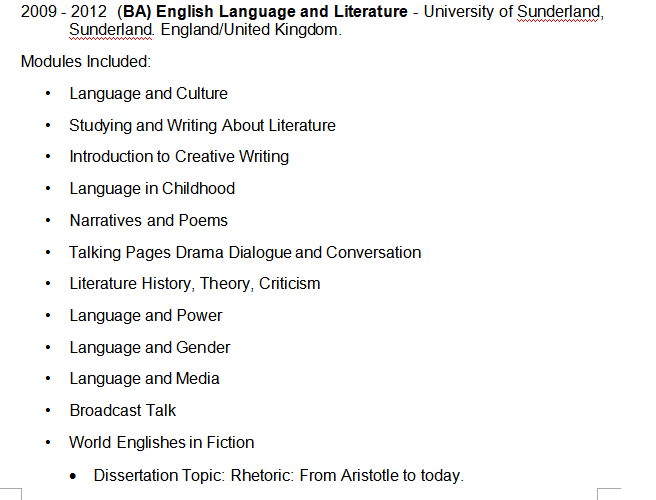This screenshot has height=500, width=656.
Task: Click the World Englishes in Fiction item
Action: tap(161, 443)
